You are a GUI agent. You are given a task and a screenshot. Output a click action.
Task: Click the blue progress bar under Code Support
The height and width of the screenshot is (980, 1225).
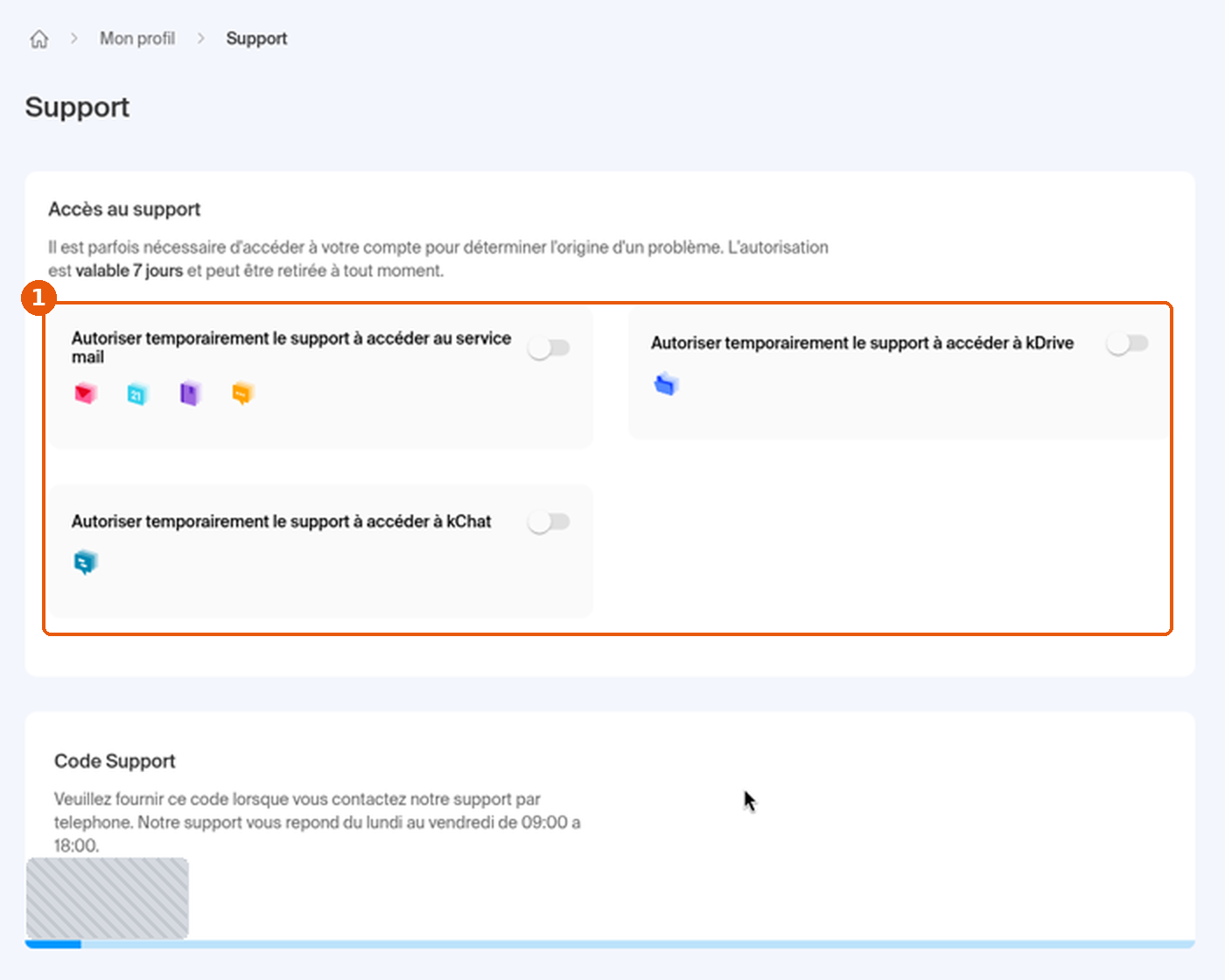pyautogui.click(x=610, y=944)
